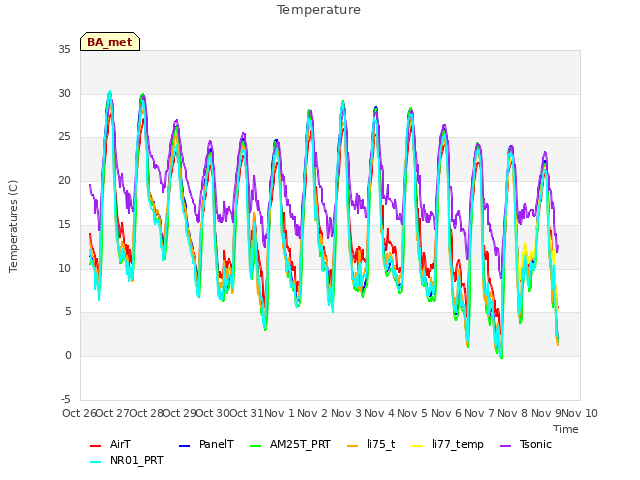Screen dimensions: 640x480
Task: Click the BA_met annotation label
Action: (x=110, y=42)
